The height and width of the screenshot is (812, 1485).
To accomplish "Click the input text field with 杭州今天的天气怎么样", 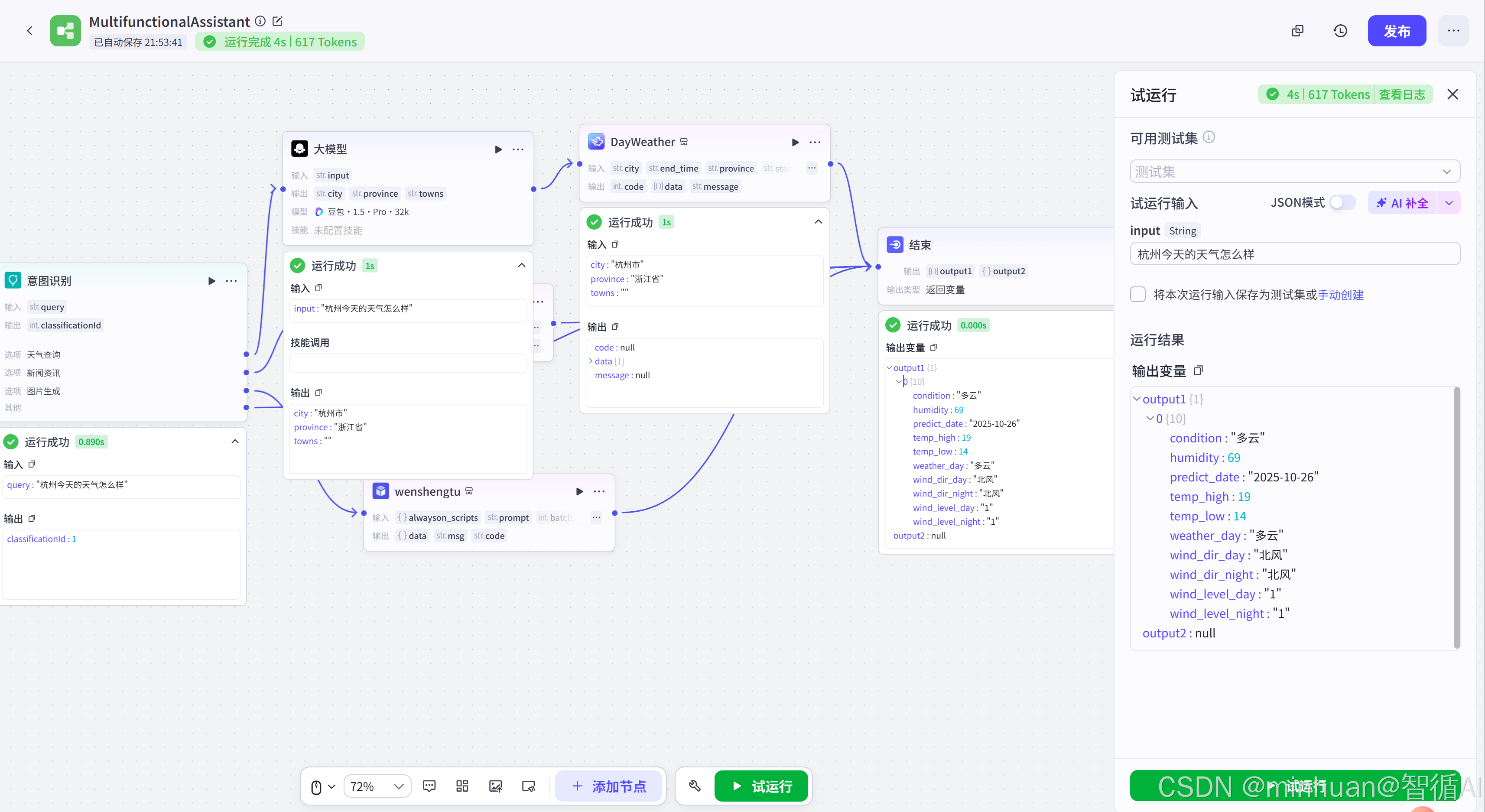I will point(1294,254).
